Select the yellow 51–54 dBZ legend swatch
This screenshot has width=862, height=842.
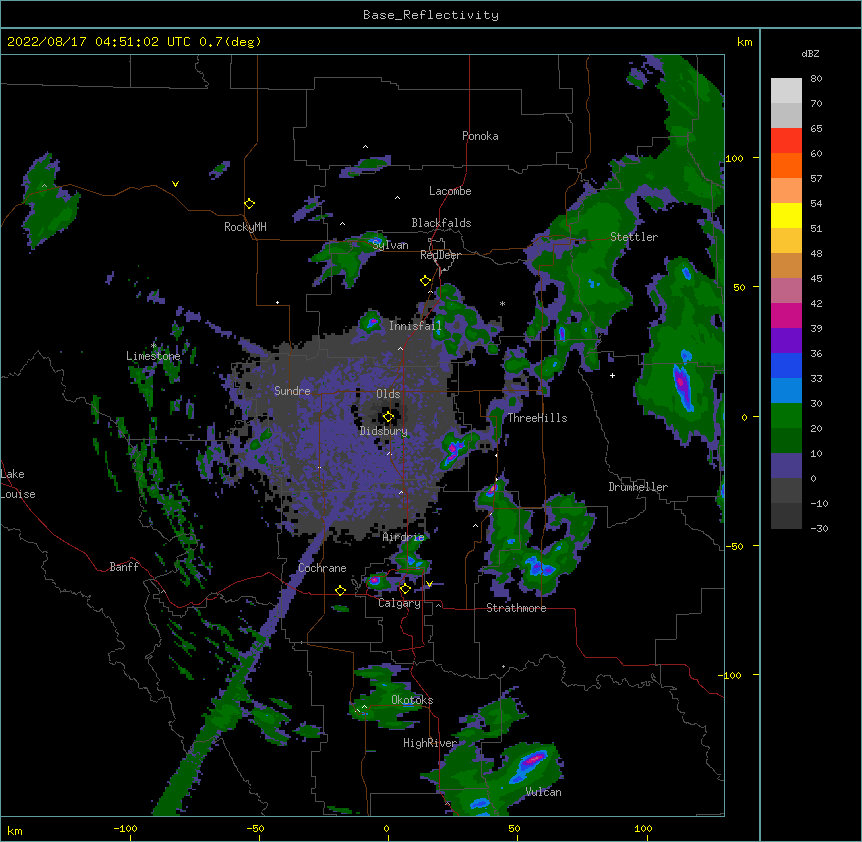click(786, 216)
